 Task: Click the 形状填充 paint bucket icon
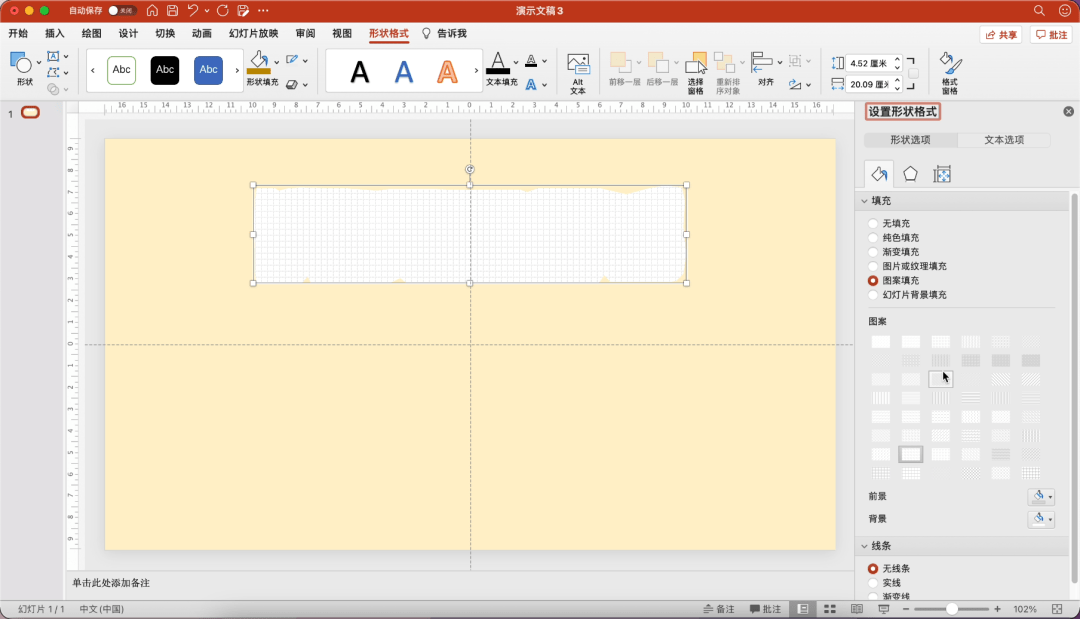point(259,61)
